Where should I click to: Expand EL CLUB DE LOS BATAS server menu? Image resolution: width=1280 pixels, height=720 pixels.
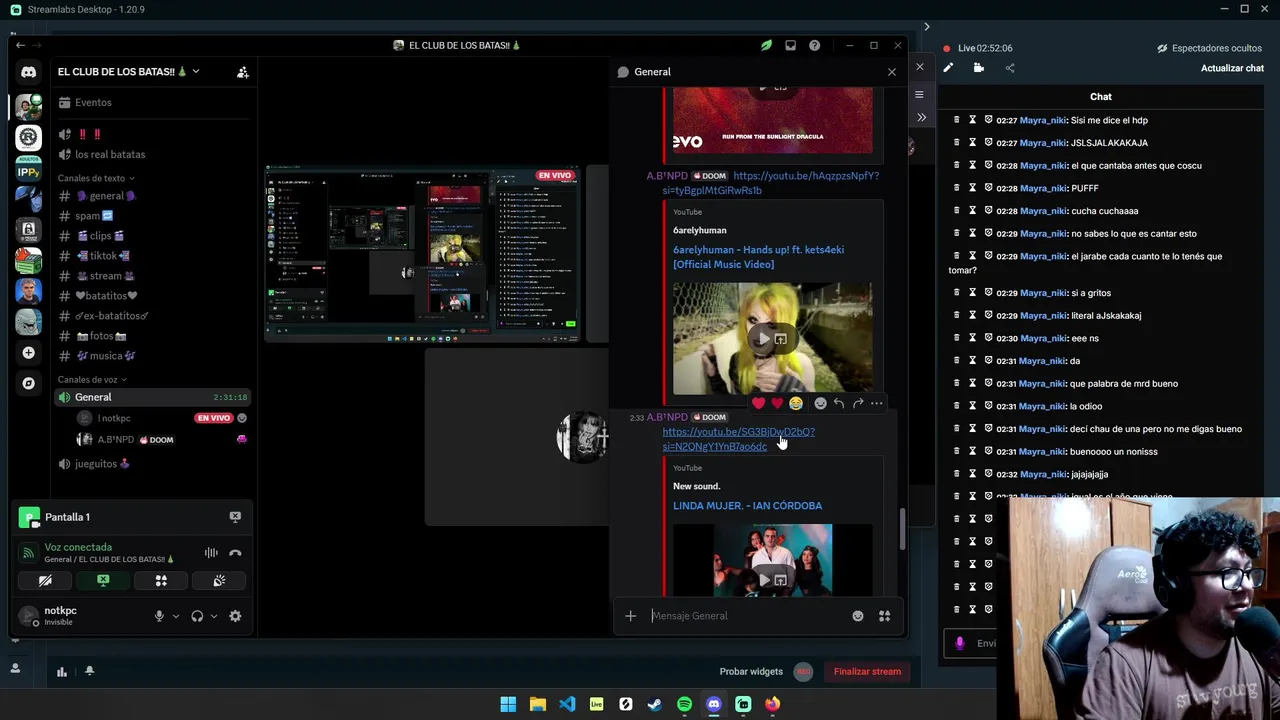[x=128, y=72]
